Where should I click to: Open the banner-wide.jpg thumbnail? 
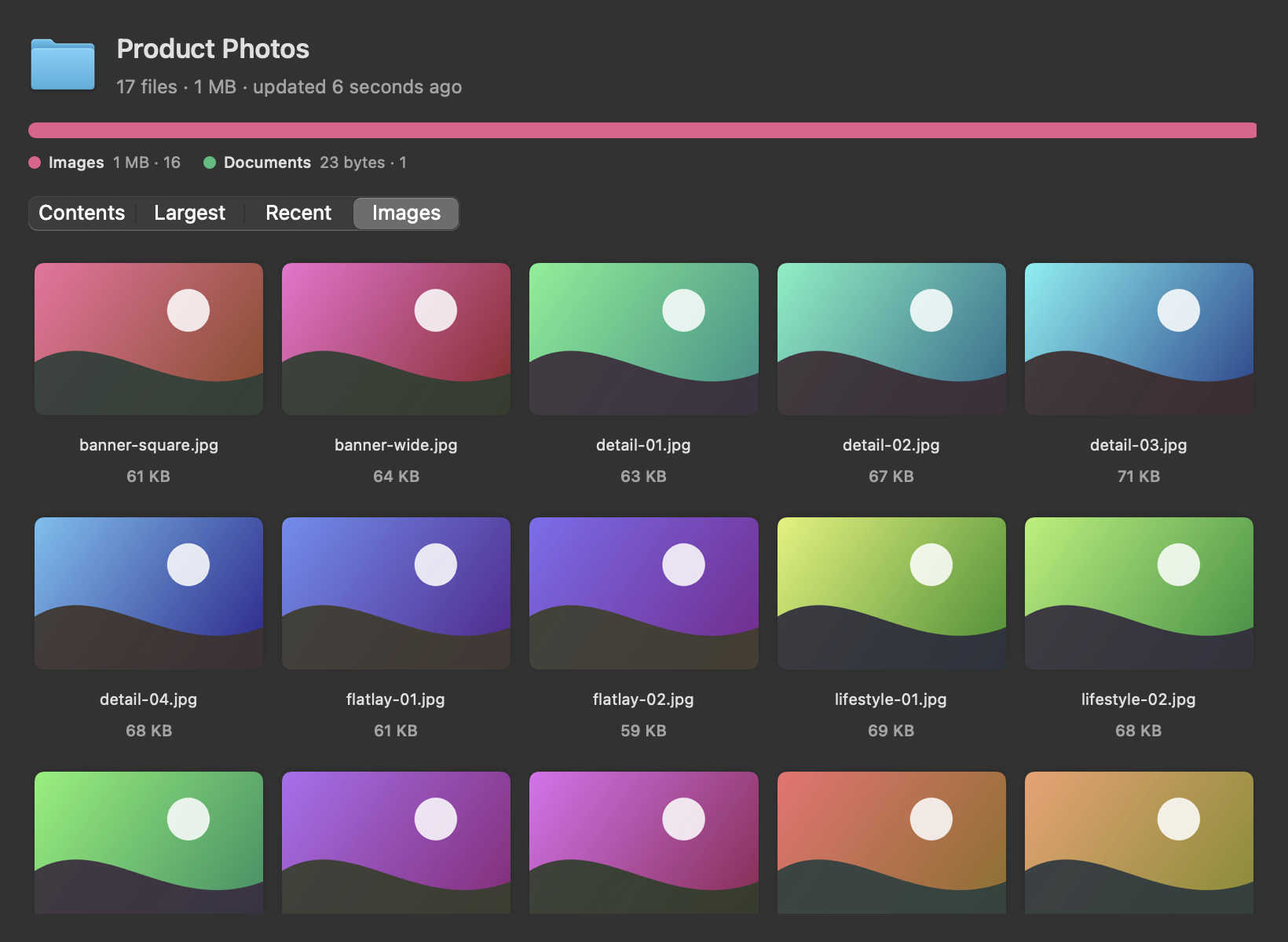(x=396, y=339)
